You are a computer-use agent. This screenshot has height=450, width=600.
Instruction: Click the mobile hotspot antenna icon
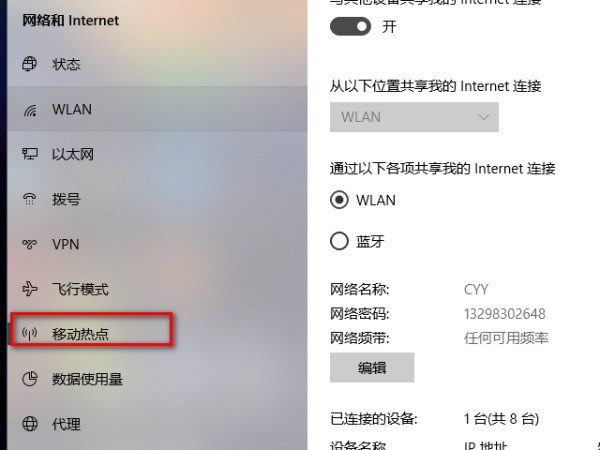(29, 334)
